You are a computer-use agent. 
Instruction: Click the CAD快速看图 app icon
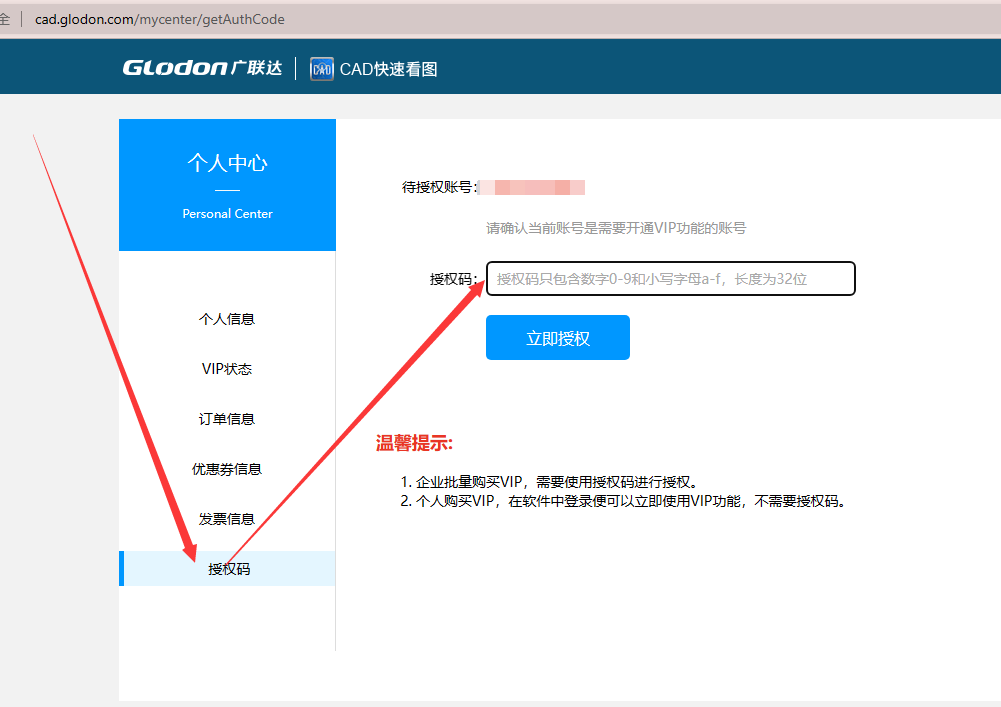322,69
